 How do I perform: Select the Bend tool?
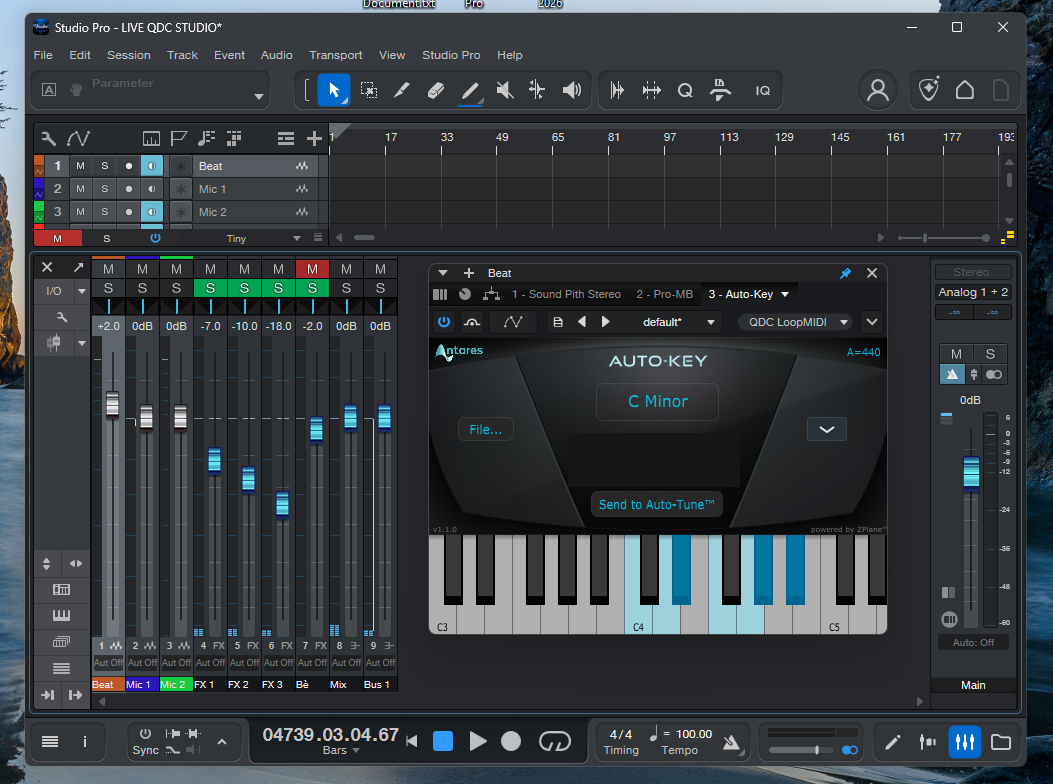coord(537,90)
